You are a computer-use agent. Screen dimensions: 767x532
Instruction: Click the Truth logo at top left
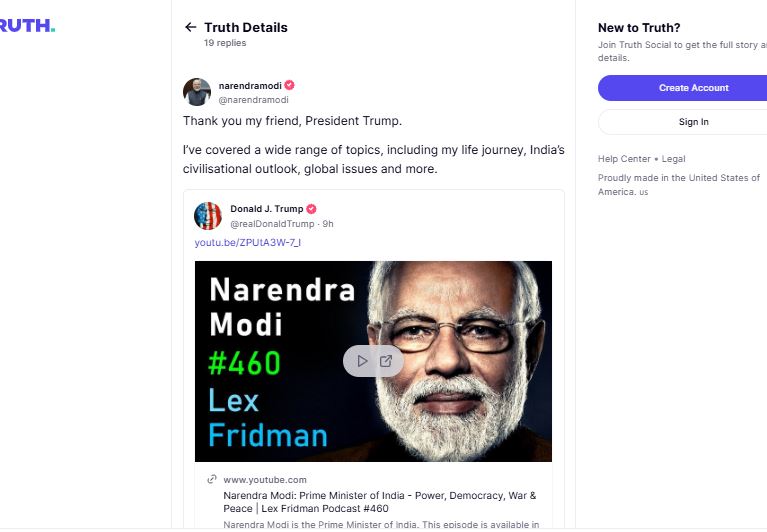[x=25, y=25]
